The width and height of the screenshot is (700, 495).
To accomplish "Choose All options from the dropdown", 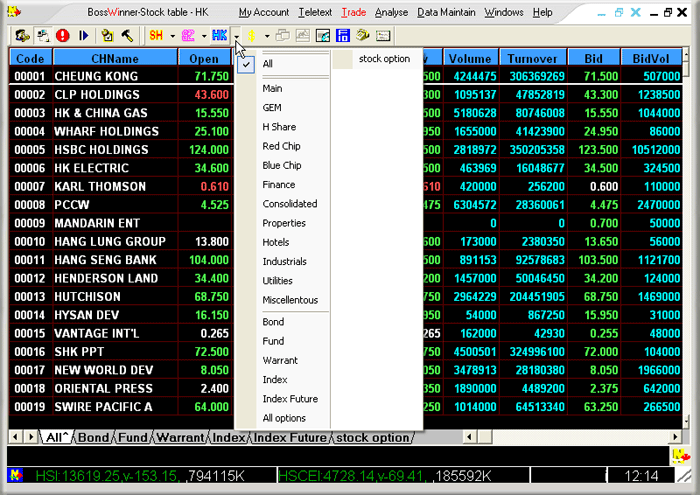I will tap(283, 418).
